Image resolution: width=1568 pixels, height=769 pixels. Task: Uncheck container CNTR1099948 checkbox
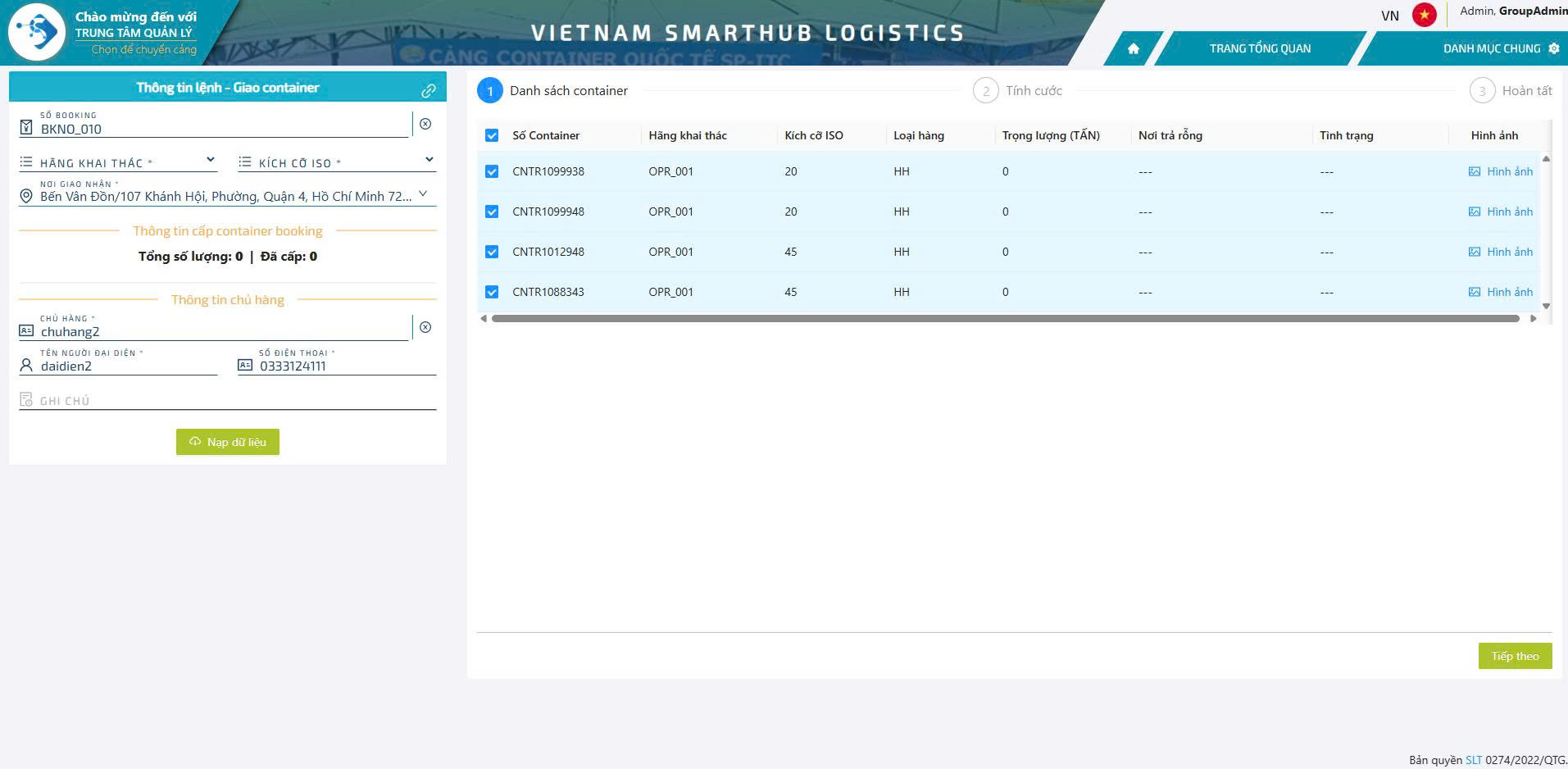492,212
